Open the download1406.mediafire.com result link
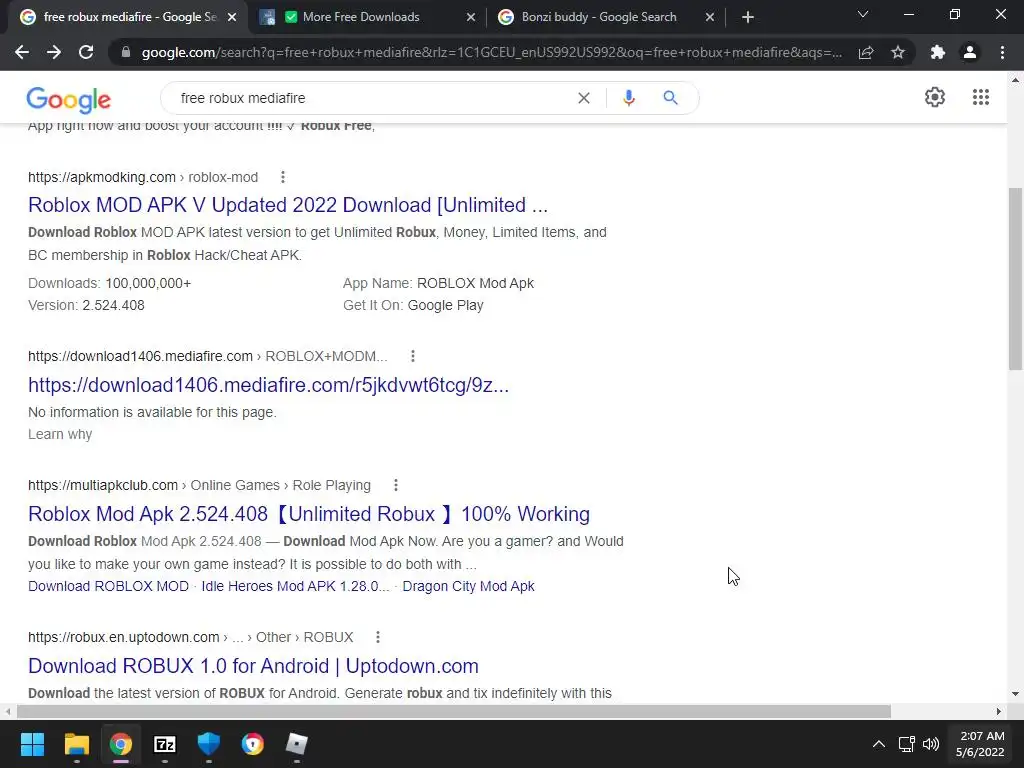This screenshot has height=768, width=1024. [x=268, y=385]
